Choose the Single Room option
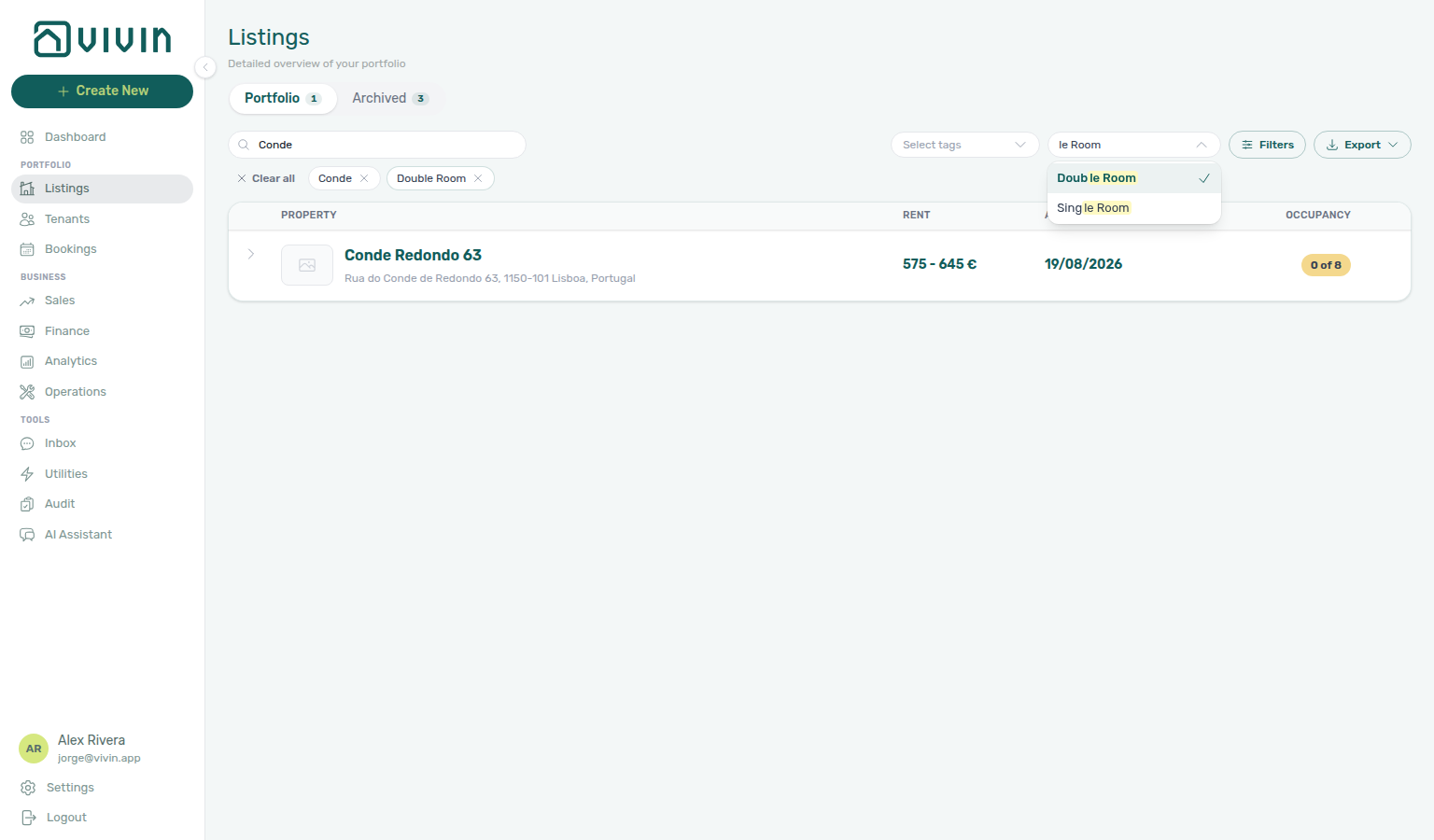Screen dimensions: 1434x840 coord(1134,208)
